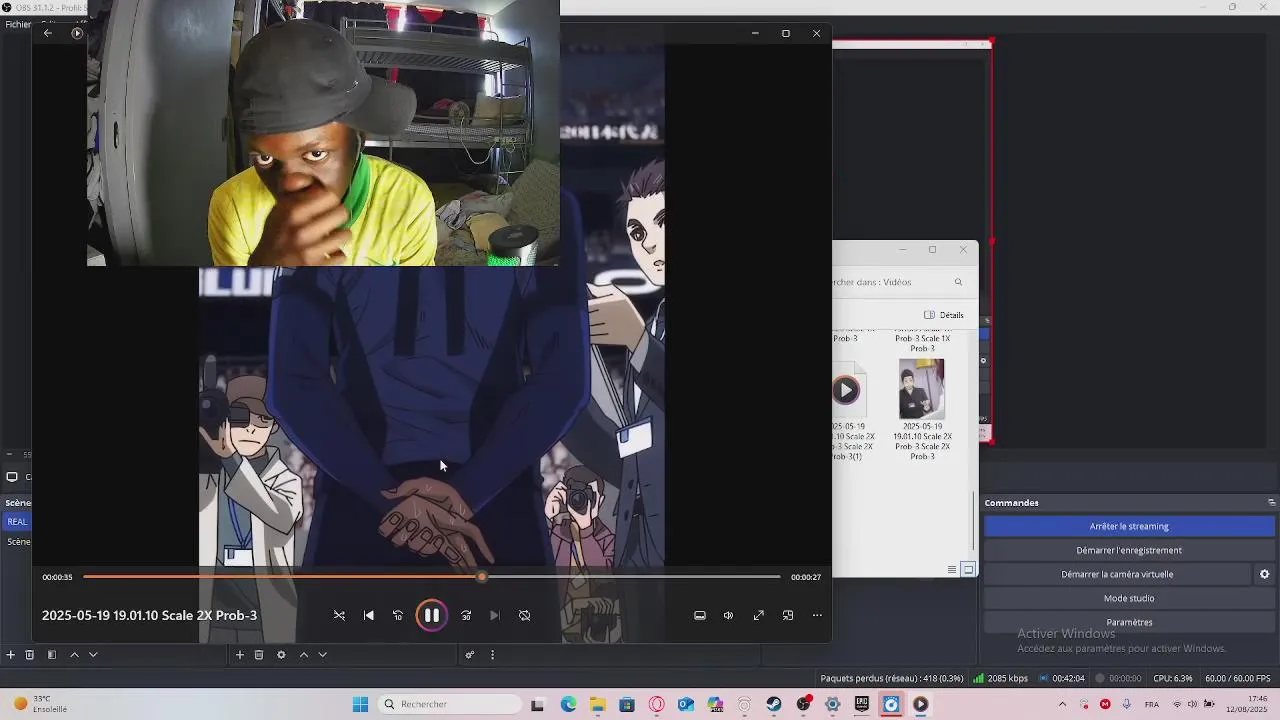Skip forward 30 seconds in the video
The image size is (1280, 720).
point(466,616)
